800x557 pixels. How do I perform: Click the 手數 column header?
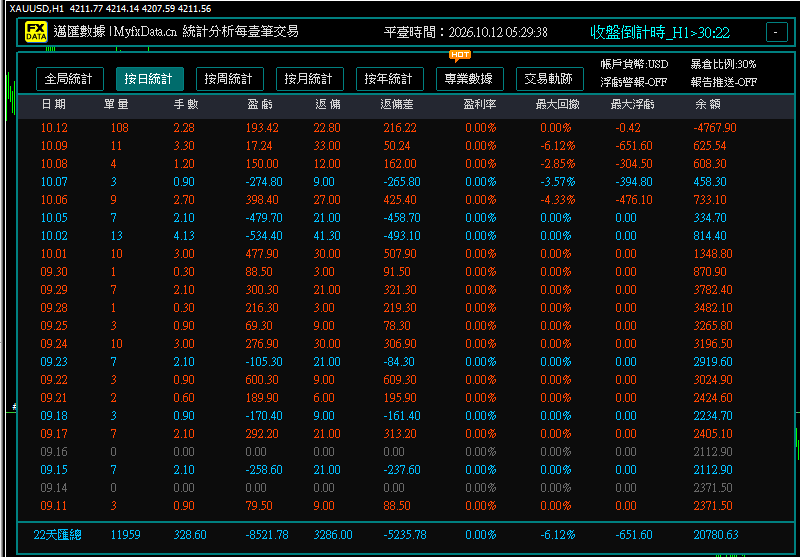coord(186,105)
